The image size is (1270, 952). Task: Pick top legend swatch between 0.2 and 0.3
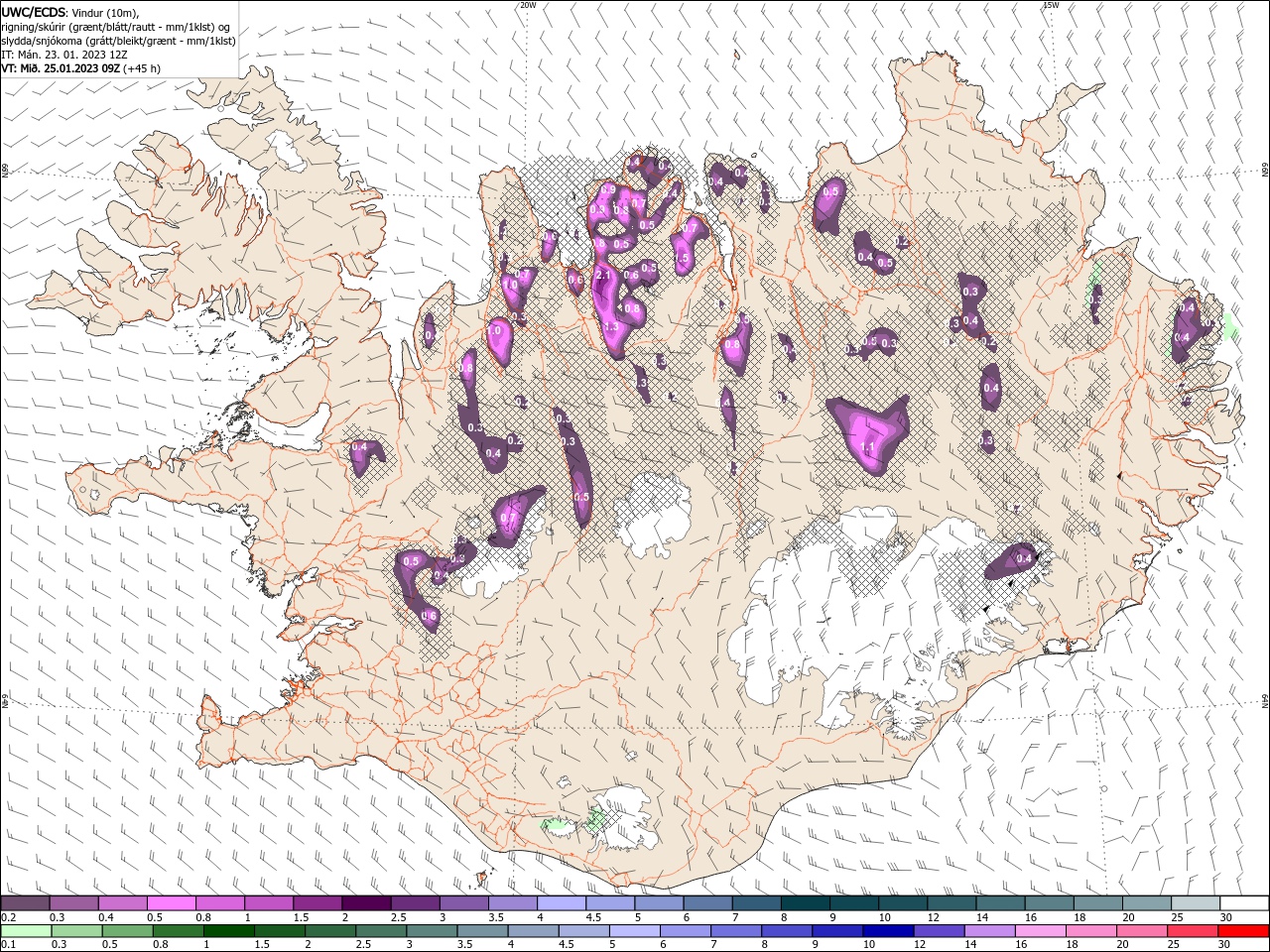point(26,903)
